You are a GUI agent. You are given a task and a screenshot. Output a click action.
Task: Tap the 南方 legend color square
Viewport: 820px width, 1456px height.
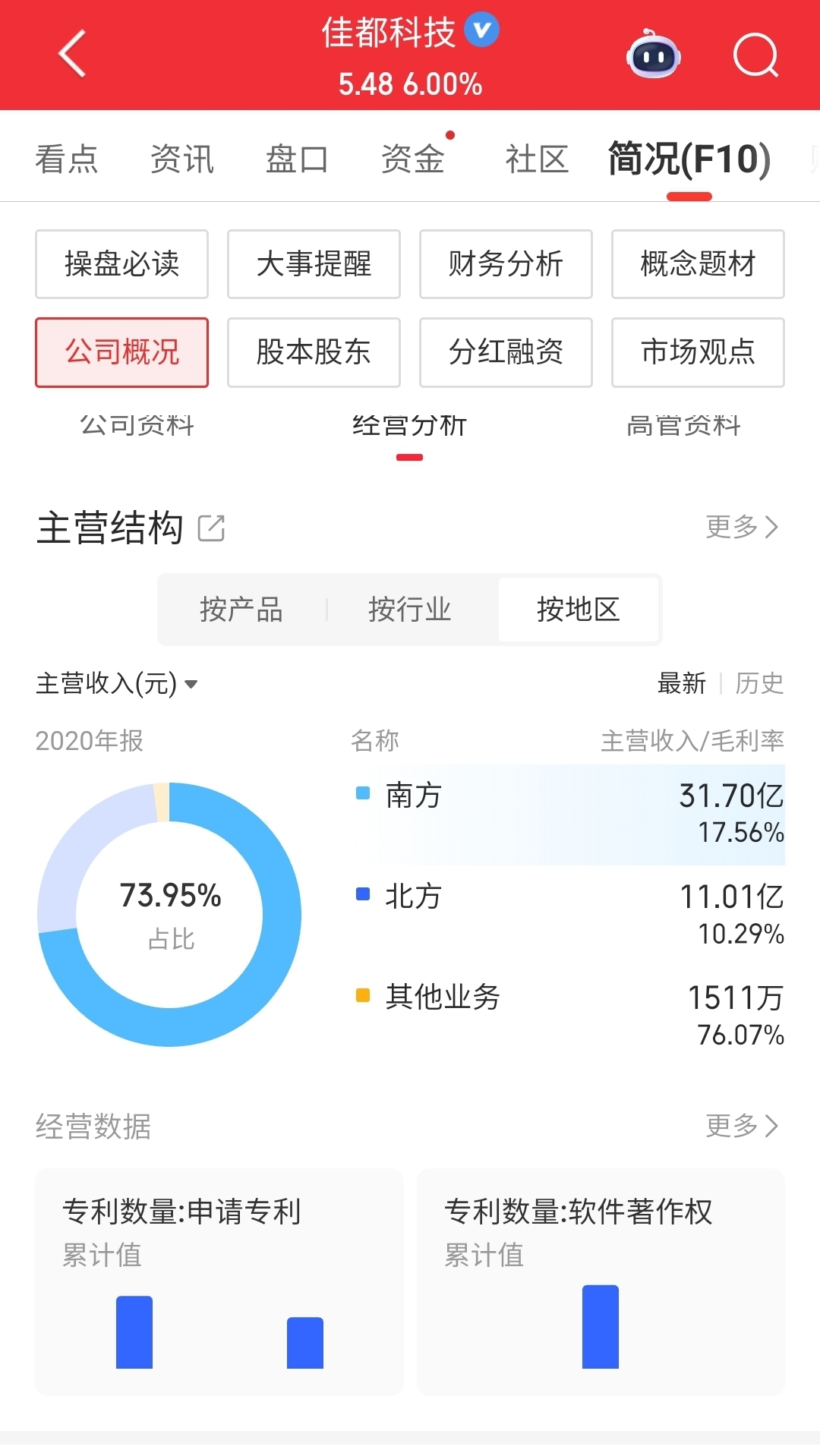[x=363, y=793]
